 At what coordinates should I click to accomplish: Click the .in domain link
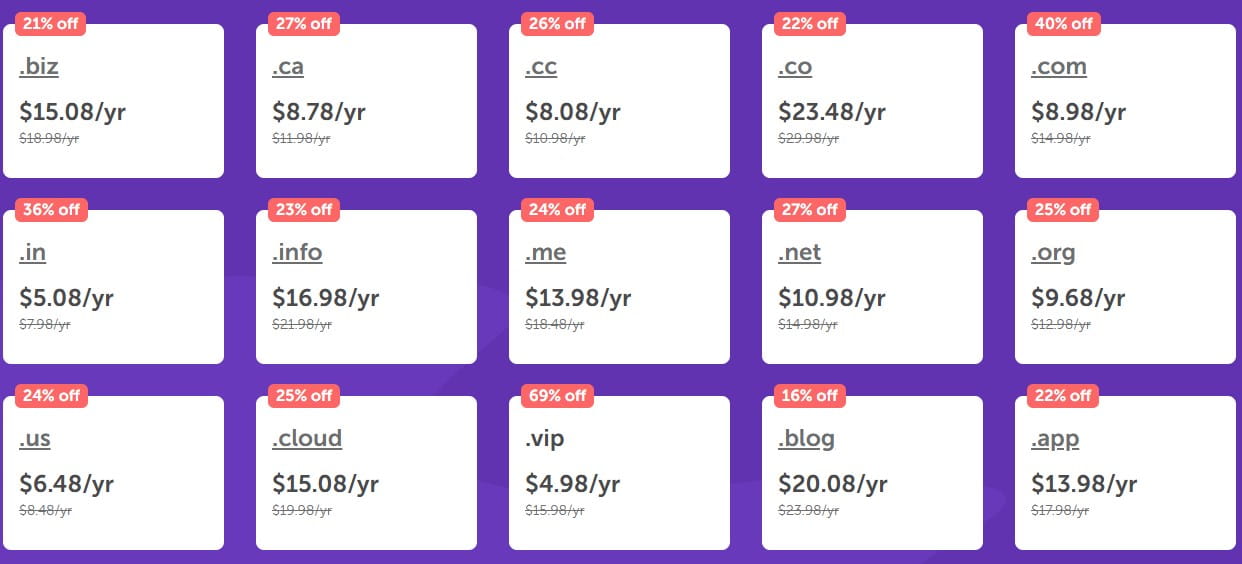(33, 253)
